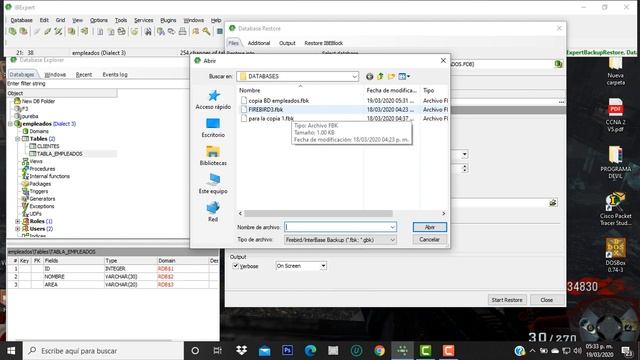Open CCNA 2 V5.pdf desktop icon
This screenshot has width=640, height=360.
tap(616, 115)
